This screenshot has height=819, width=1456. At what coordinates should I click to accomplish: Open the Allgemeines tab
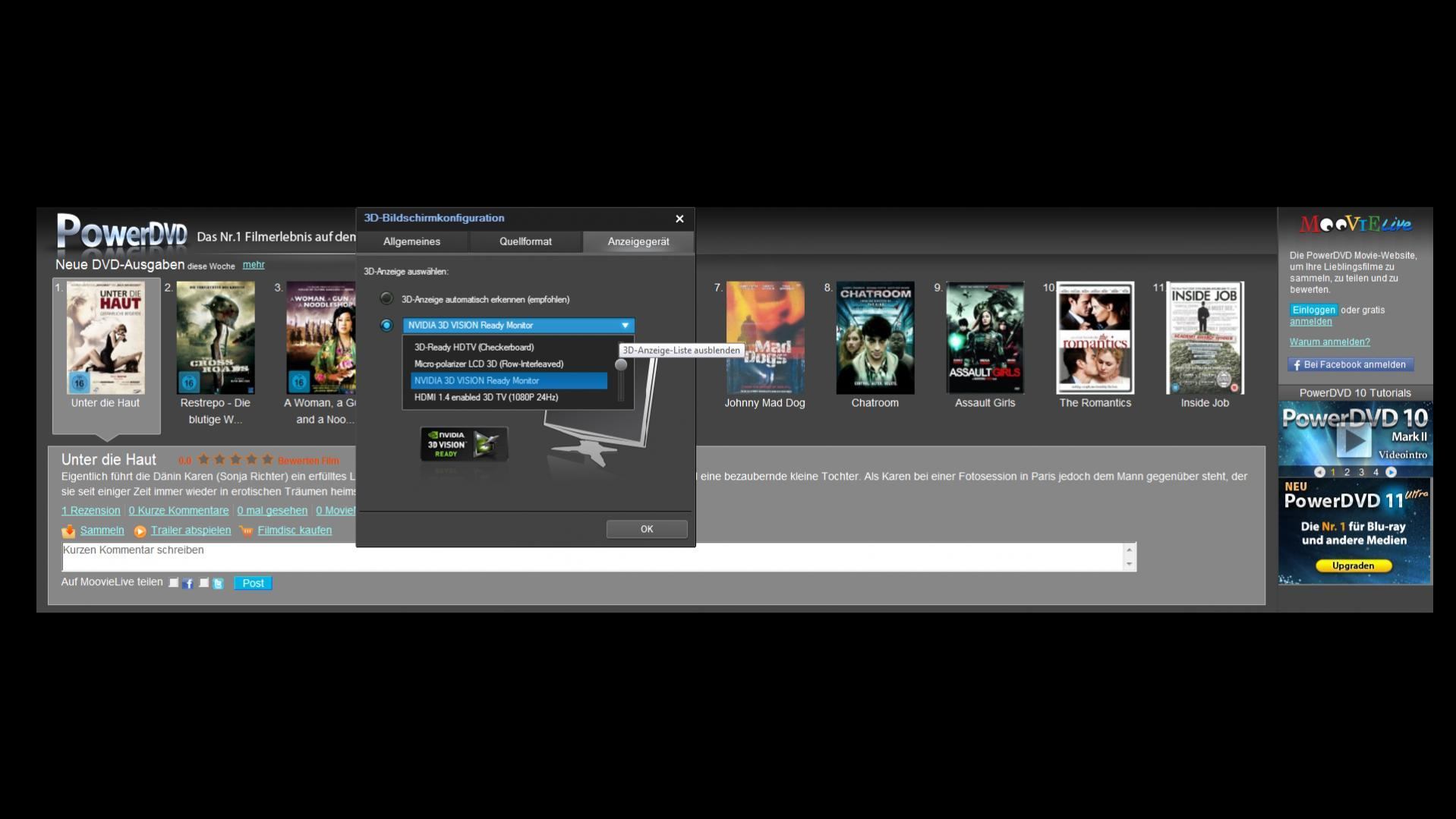411,241
